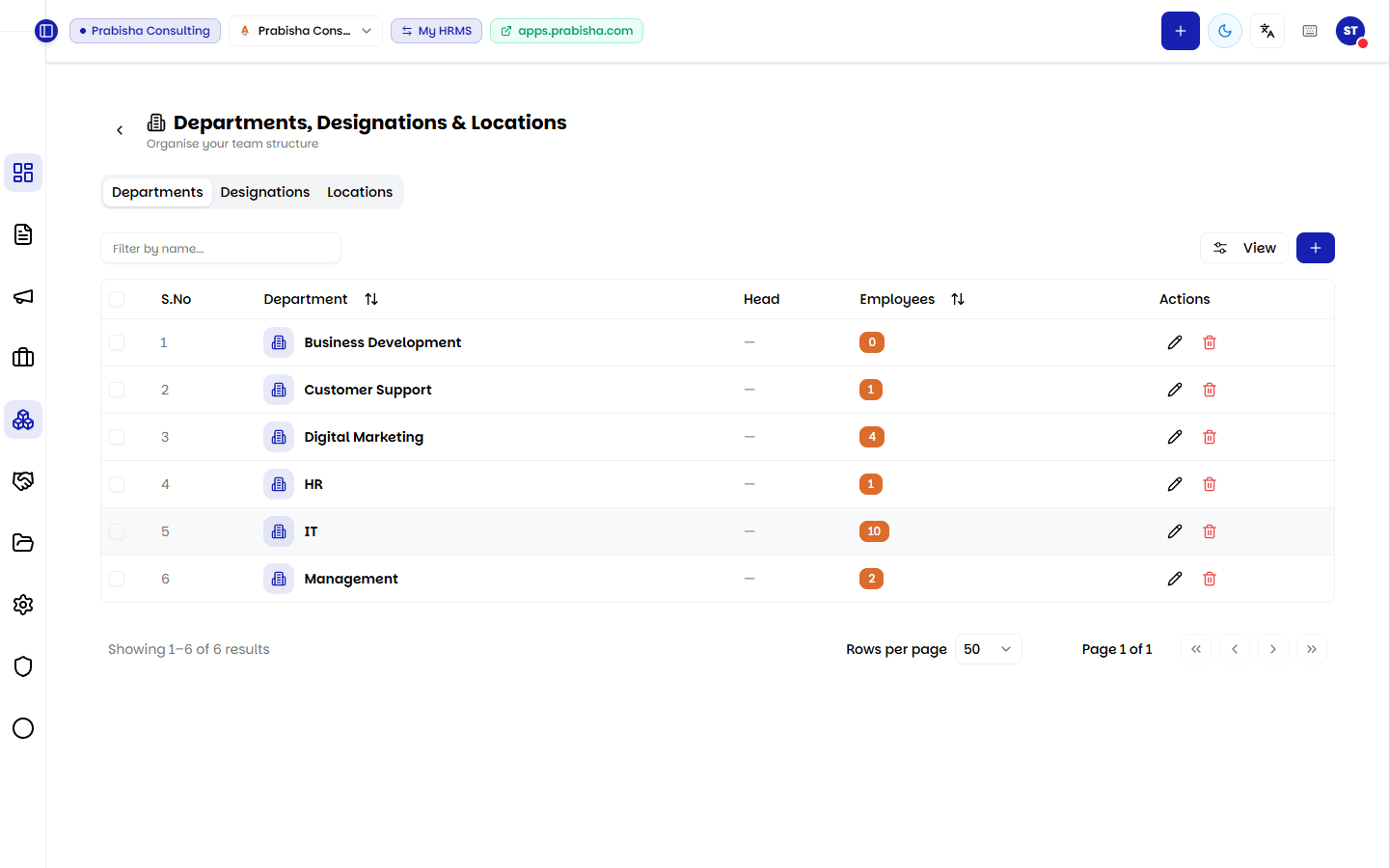
Task: Tick the Digital Marketing row checkbox
Action: 117,437
